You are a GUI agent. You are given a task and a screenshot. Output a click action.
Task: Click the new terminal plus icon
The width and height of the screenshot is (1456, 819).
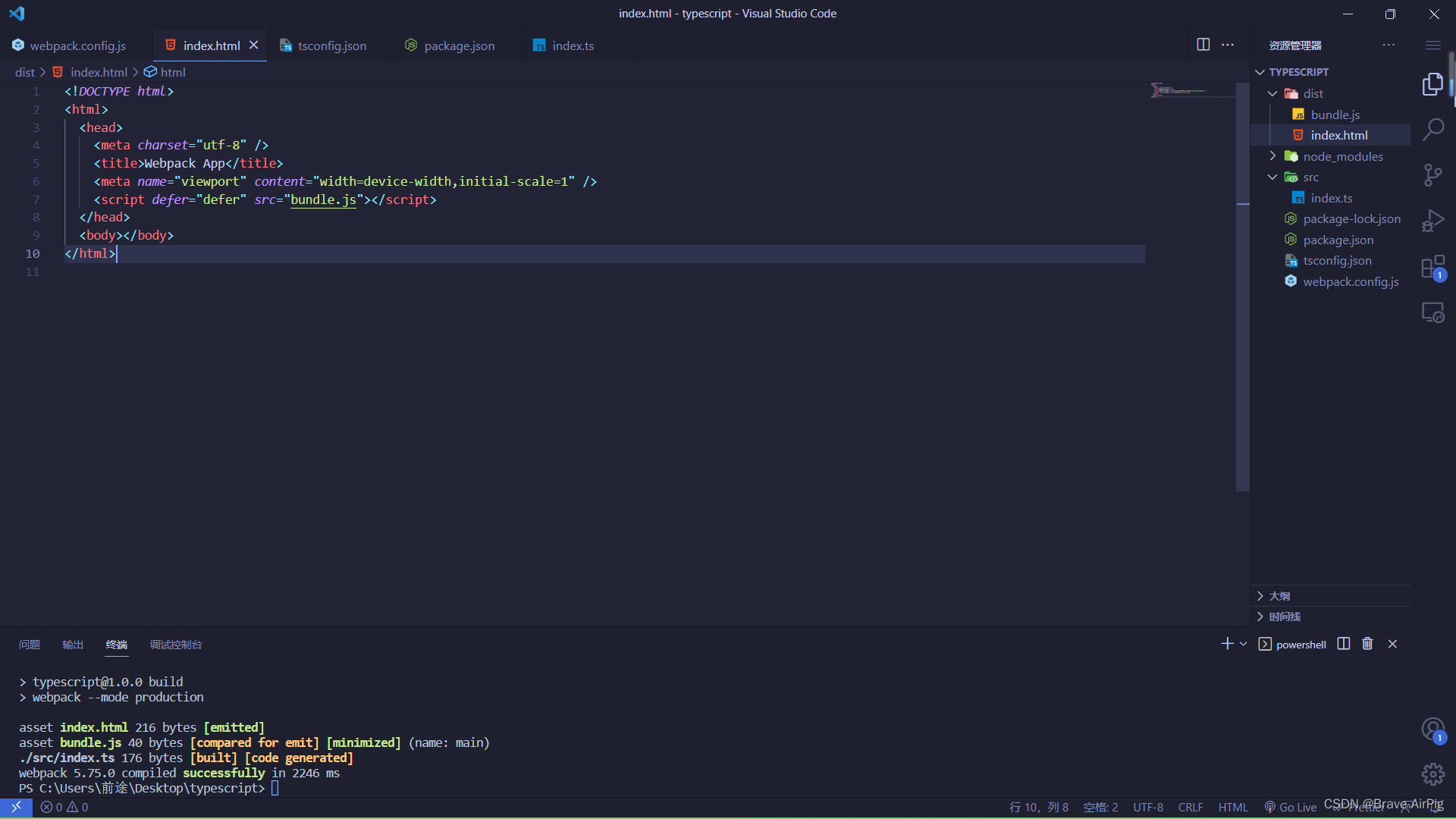[1227, 644]
